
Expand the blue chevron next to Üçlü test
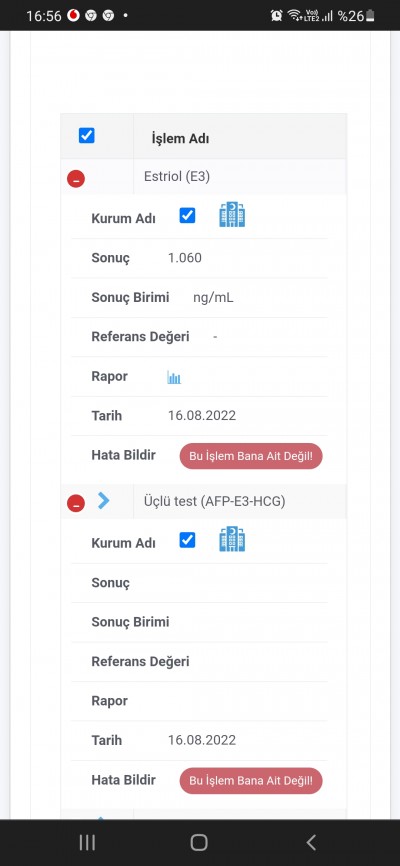pyautogui.click(x=103, y=500)
